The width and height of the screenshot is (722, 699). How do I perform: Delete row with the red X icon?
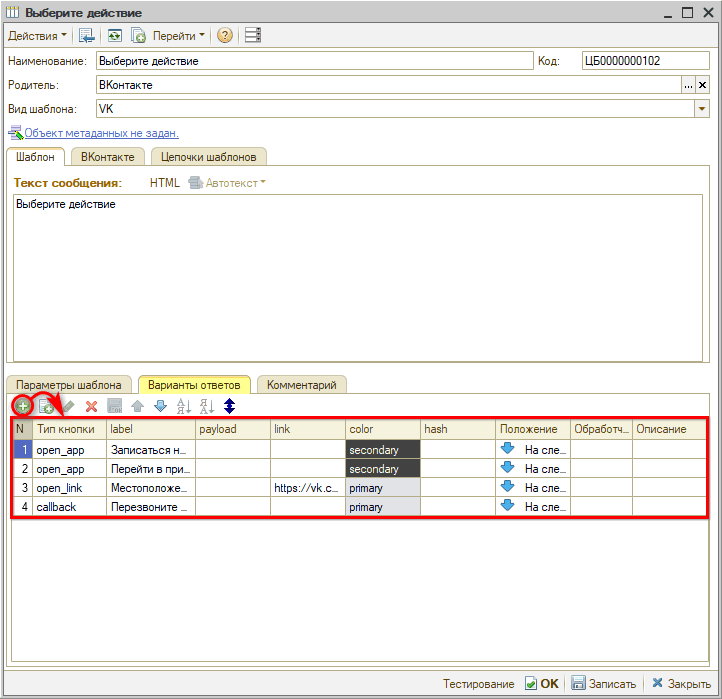click(91, 406)
